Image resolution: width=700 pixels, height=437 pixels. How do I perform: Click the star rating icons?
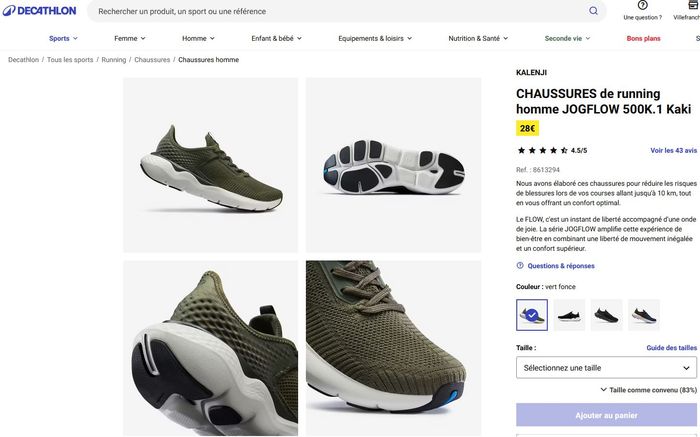[x=542, y=150]
